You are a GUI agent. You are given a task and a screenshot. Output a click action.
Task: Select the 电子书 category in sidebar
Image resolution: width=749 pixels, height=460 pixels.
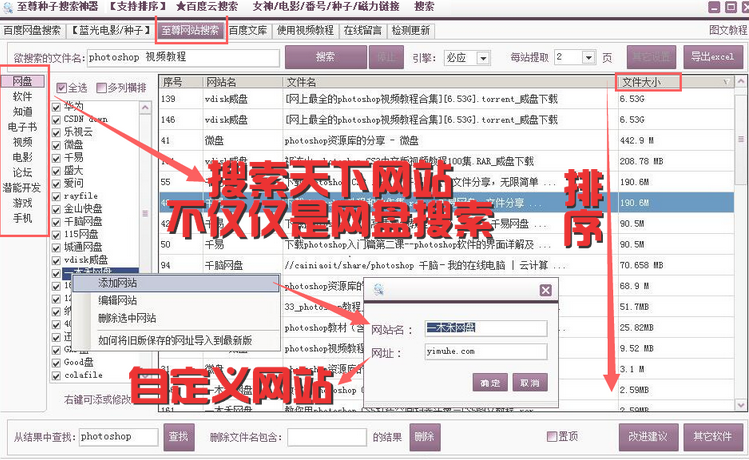click(22, 127)
